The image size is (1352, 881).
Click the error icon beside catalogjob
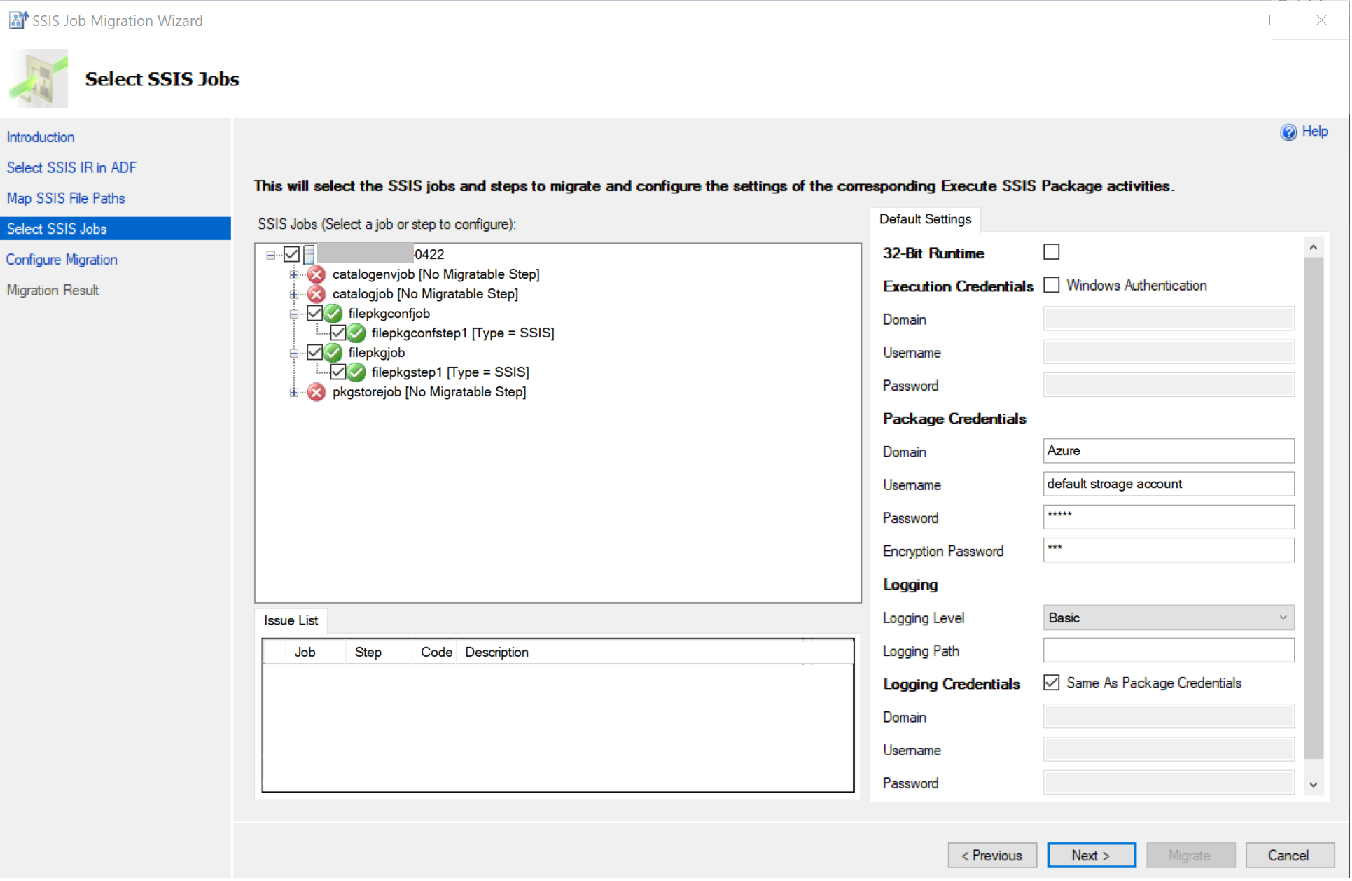pyautogui.click(x=317, y=293)
